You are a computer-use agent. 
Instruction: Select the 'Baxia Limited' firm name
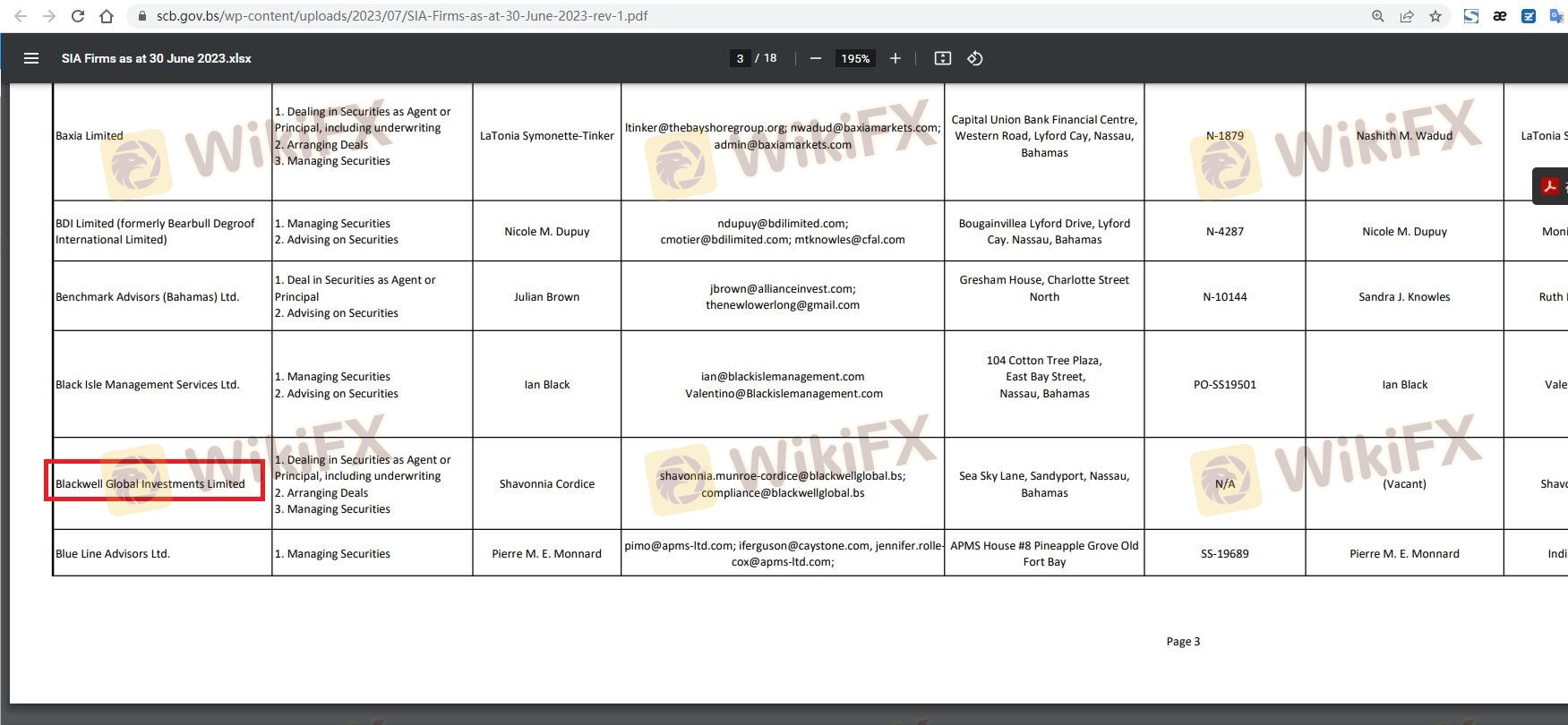90,136
